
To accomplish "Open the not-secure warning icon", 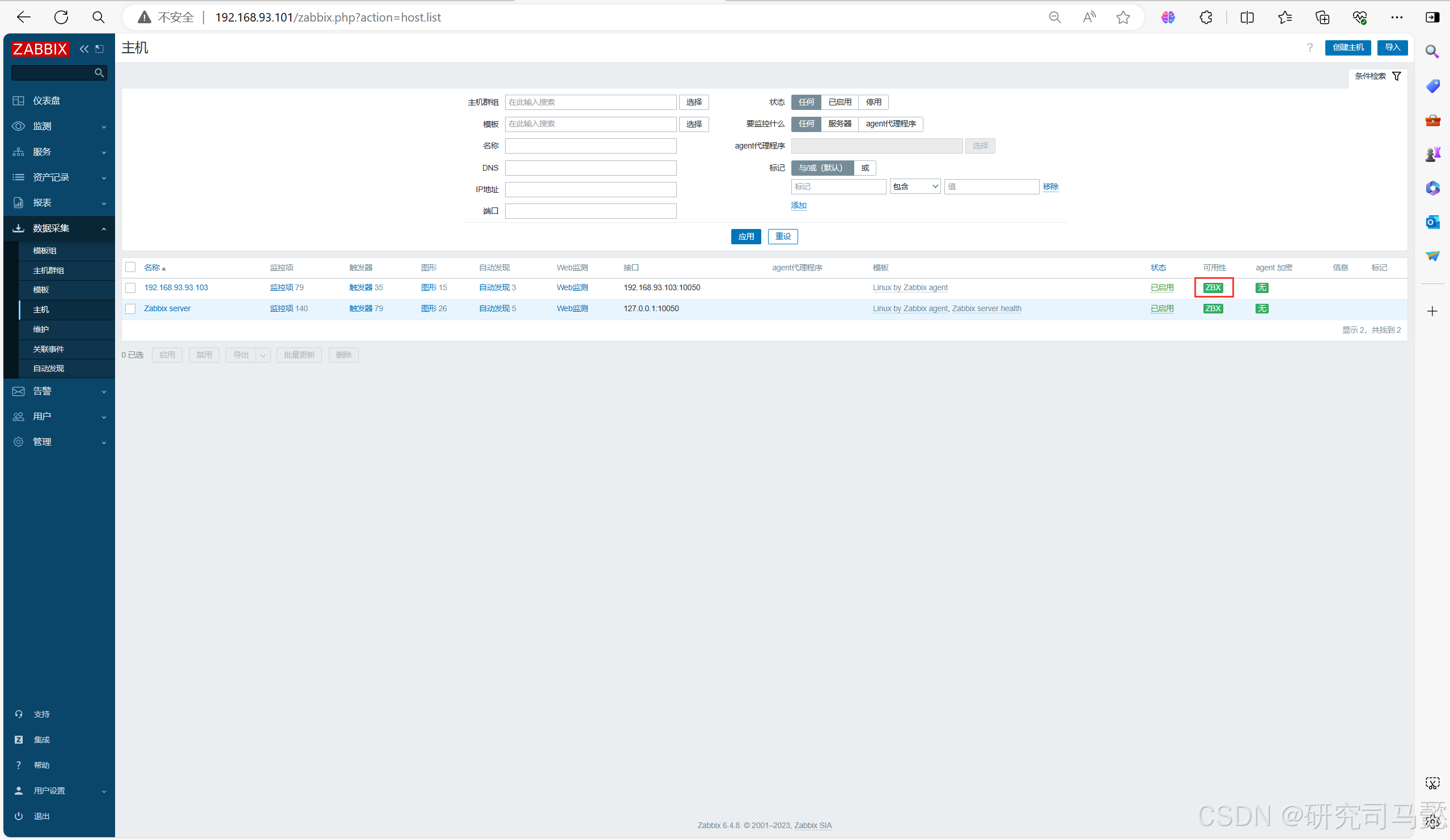I will [x=145, y=17].
